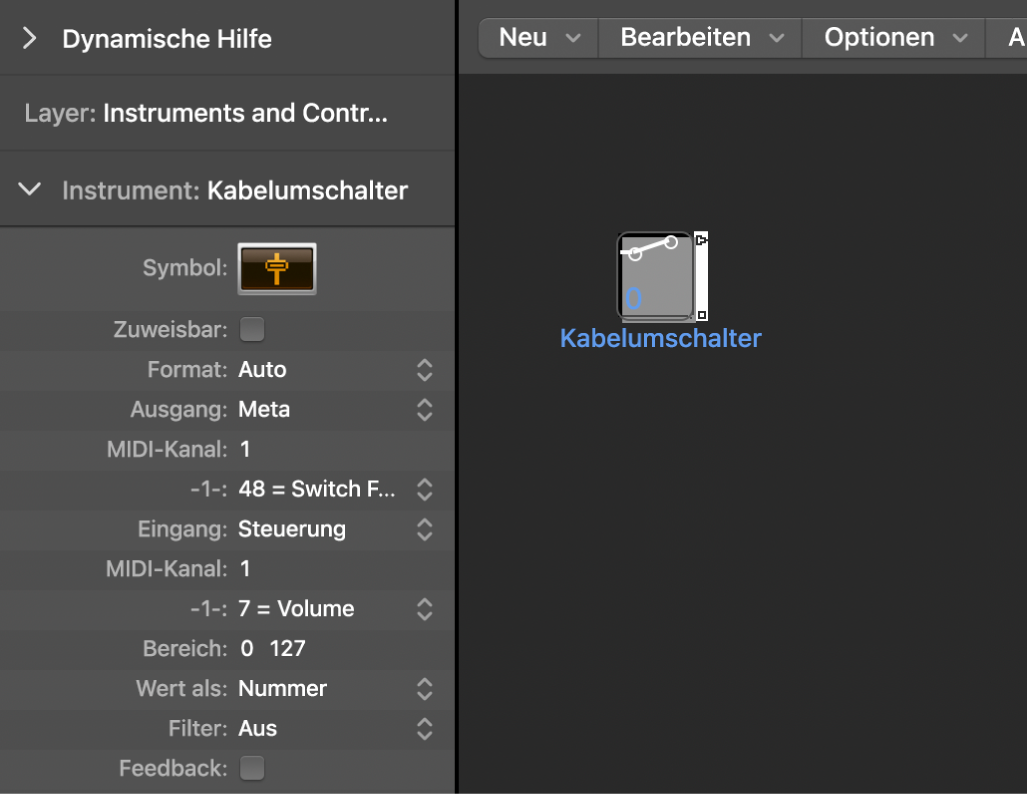
Task: Select the Kabelumschalter object in the workspace
Action: point(657,277)
